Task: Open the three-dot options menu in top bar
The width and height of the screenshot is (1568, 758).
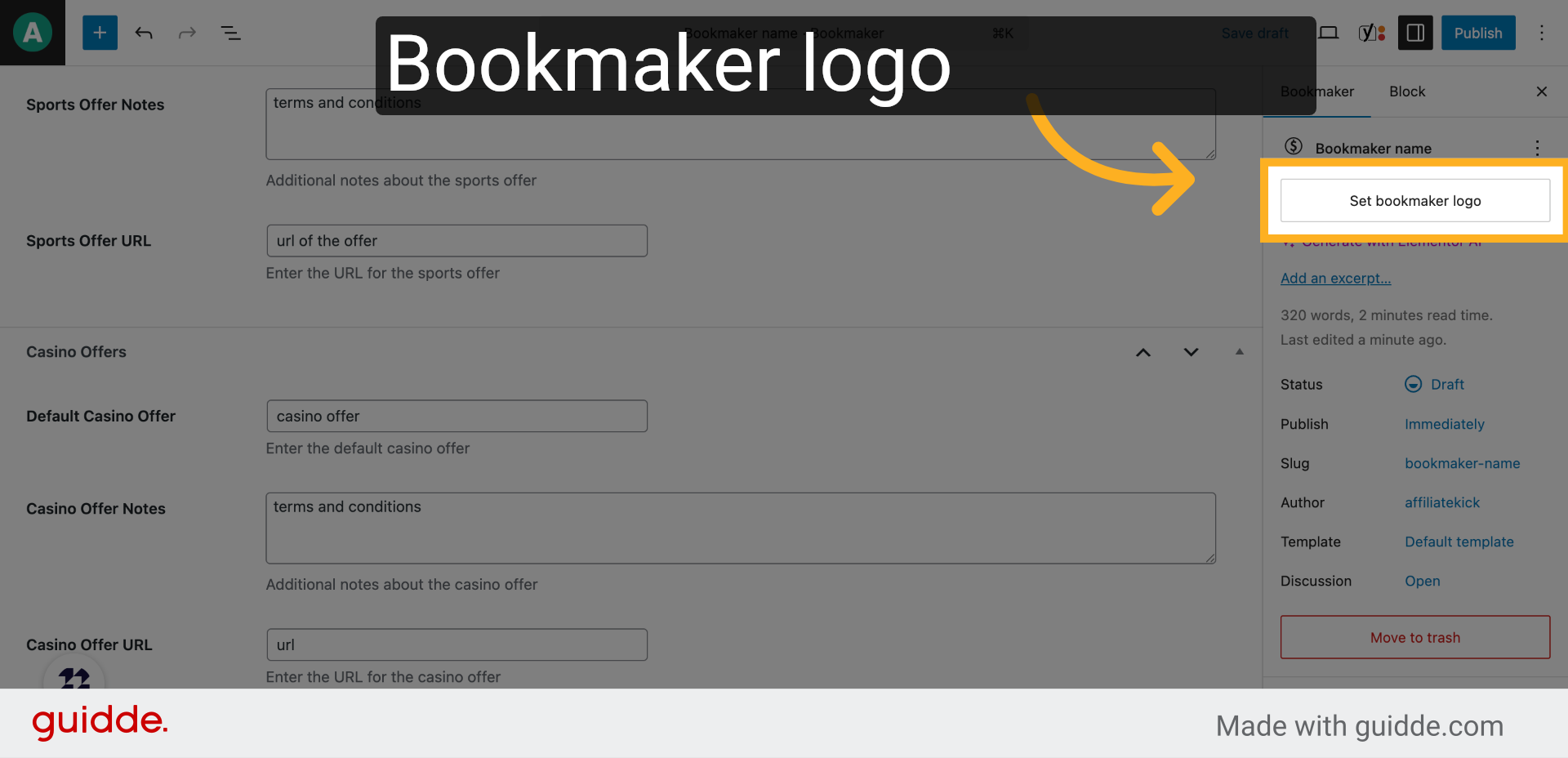Action: [x=1542, y=33]
